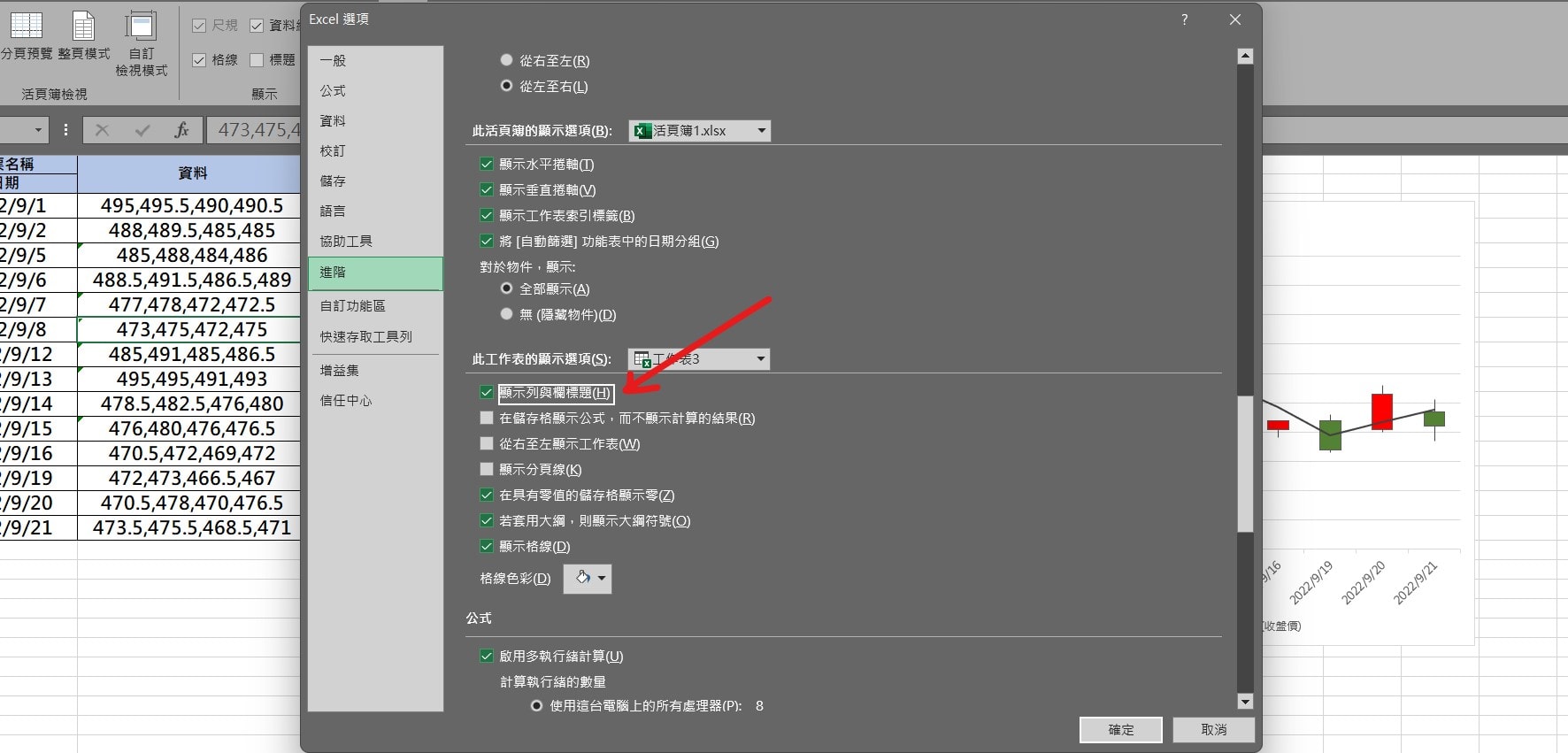Viewport: 1568px width, 753px height.
Task: Open 協助工具 options category
Action: [375, 241]
